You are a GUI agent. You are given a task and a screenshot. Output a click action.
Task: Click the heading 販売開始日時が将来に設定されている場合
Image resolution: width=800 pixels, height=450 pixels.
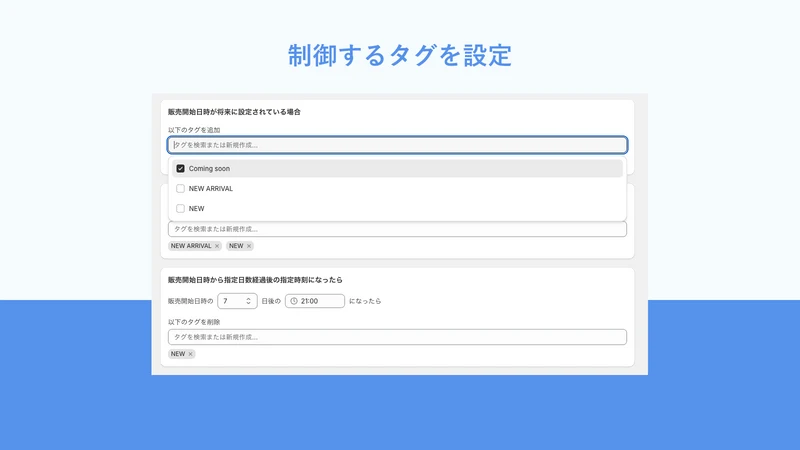click(x=234, y=112)
